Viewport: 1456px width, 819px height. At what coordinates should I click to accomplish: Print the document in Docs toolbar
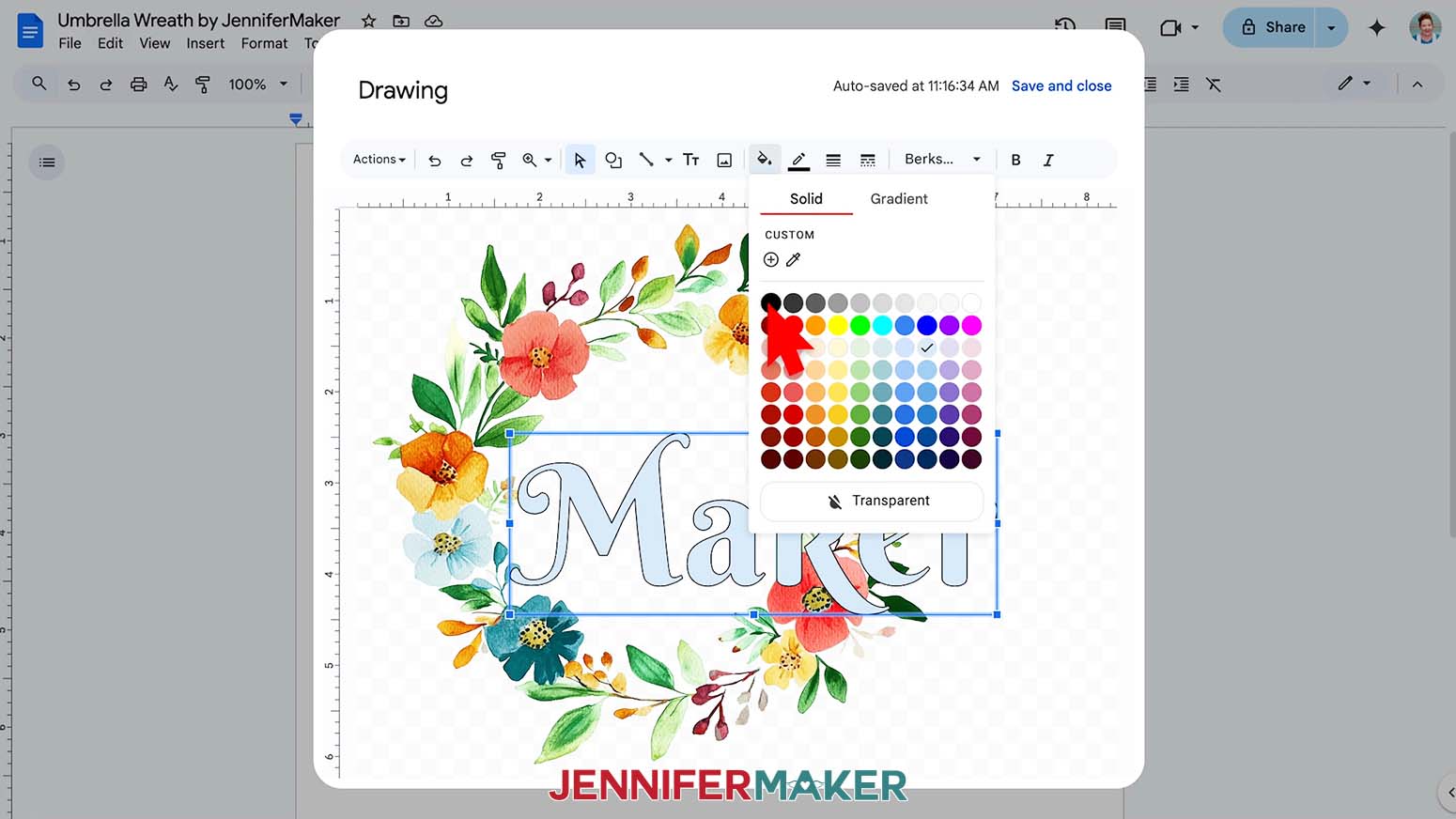(139, 85)
